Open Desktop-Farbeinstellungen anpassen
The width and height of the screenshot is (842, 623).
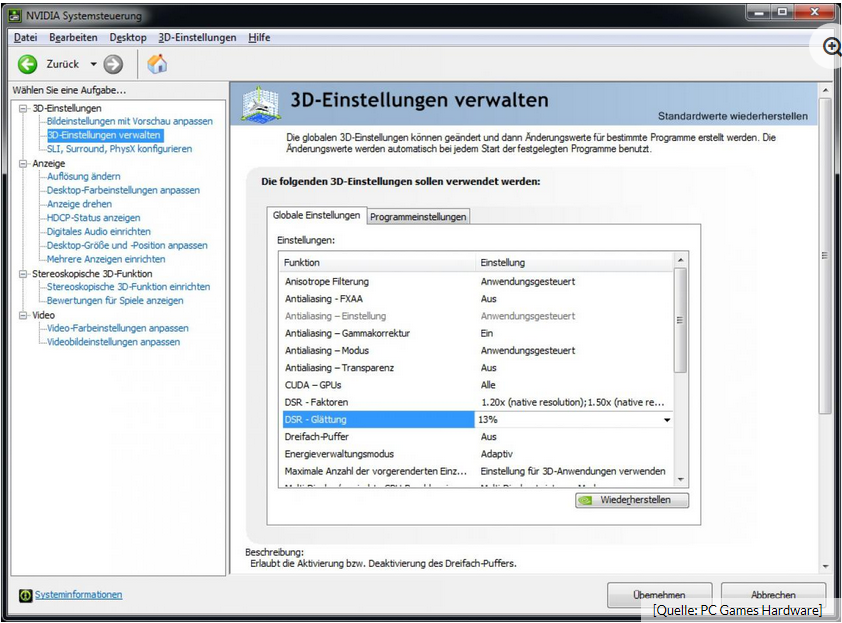tap(123, 190)
